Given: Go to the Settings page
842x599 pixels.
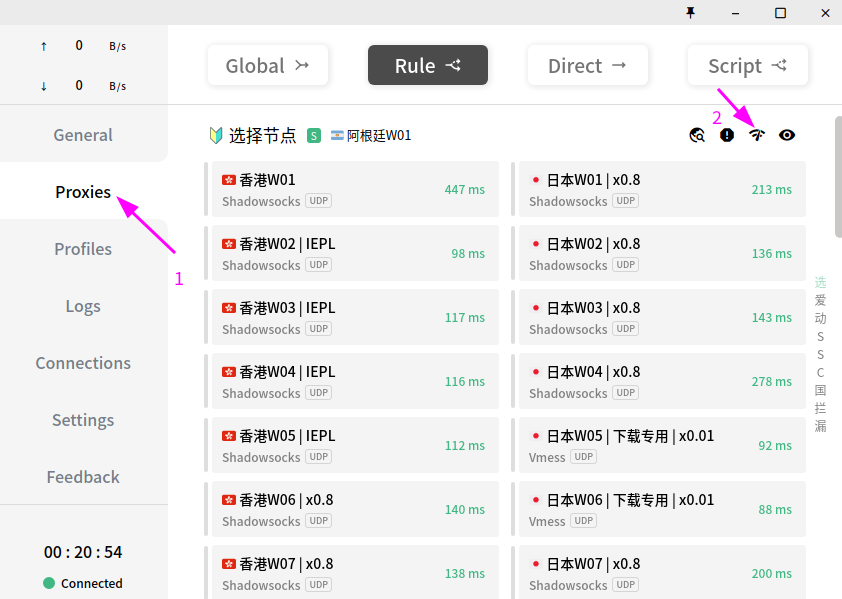Looking at the screenshot, I should point(83,420).
